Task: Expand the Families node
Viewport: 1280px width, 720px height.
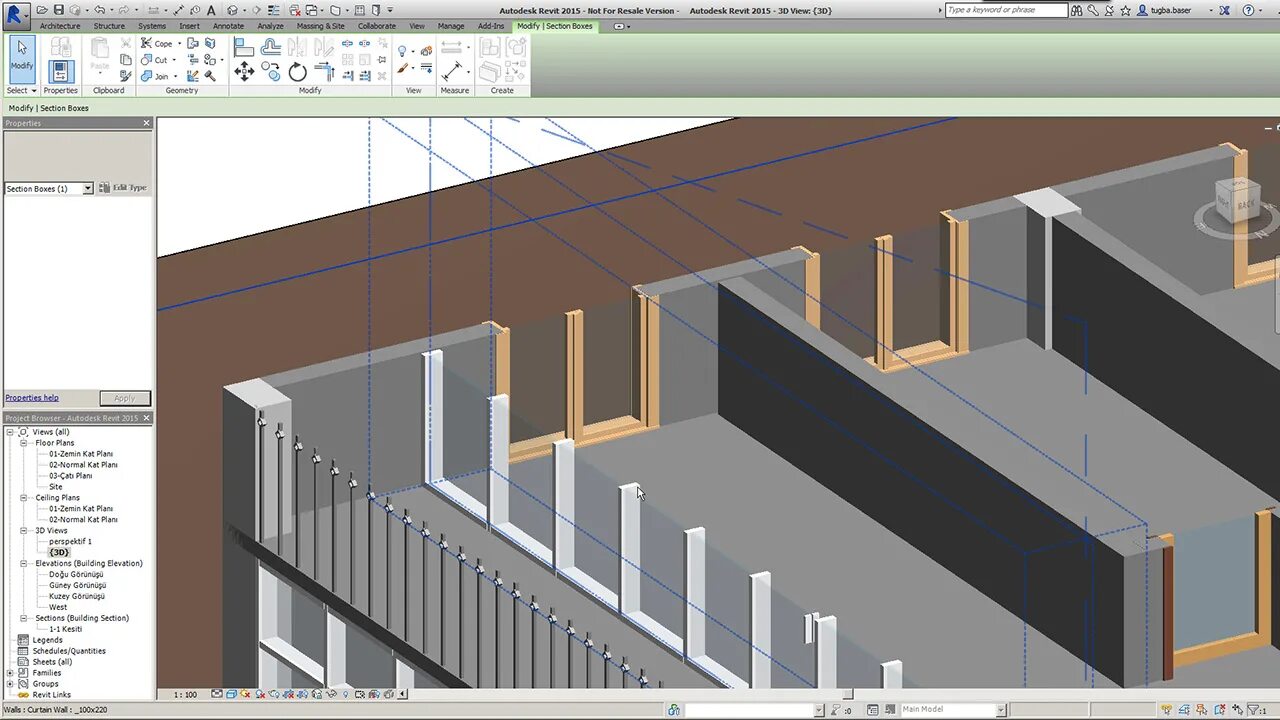Action: pos(10,673)
